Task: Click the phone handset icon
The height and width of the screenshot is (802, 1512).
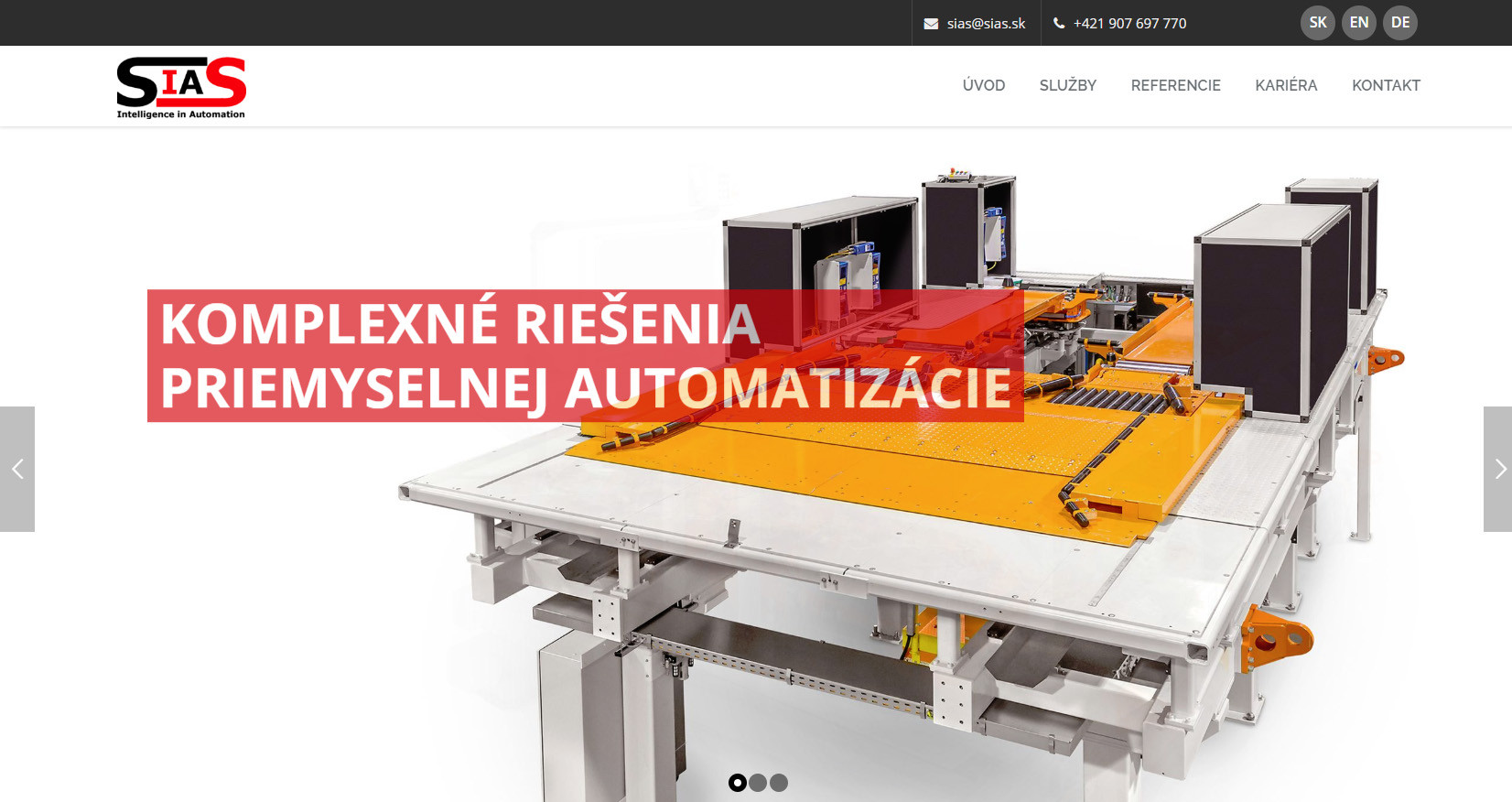Action: click(x=1059, y=23)
